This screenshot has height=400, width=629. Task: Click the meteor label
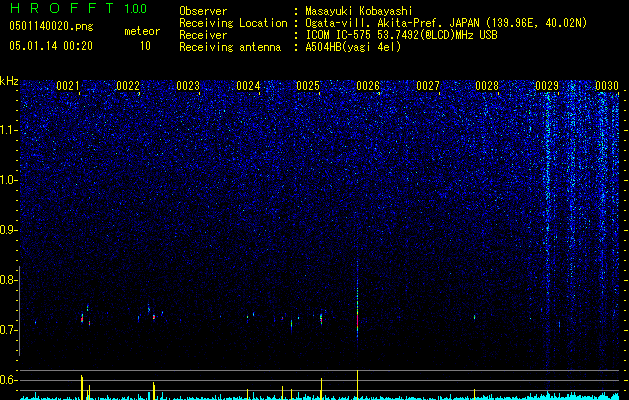click(x=142, y=31)
